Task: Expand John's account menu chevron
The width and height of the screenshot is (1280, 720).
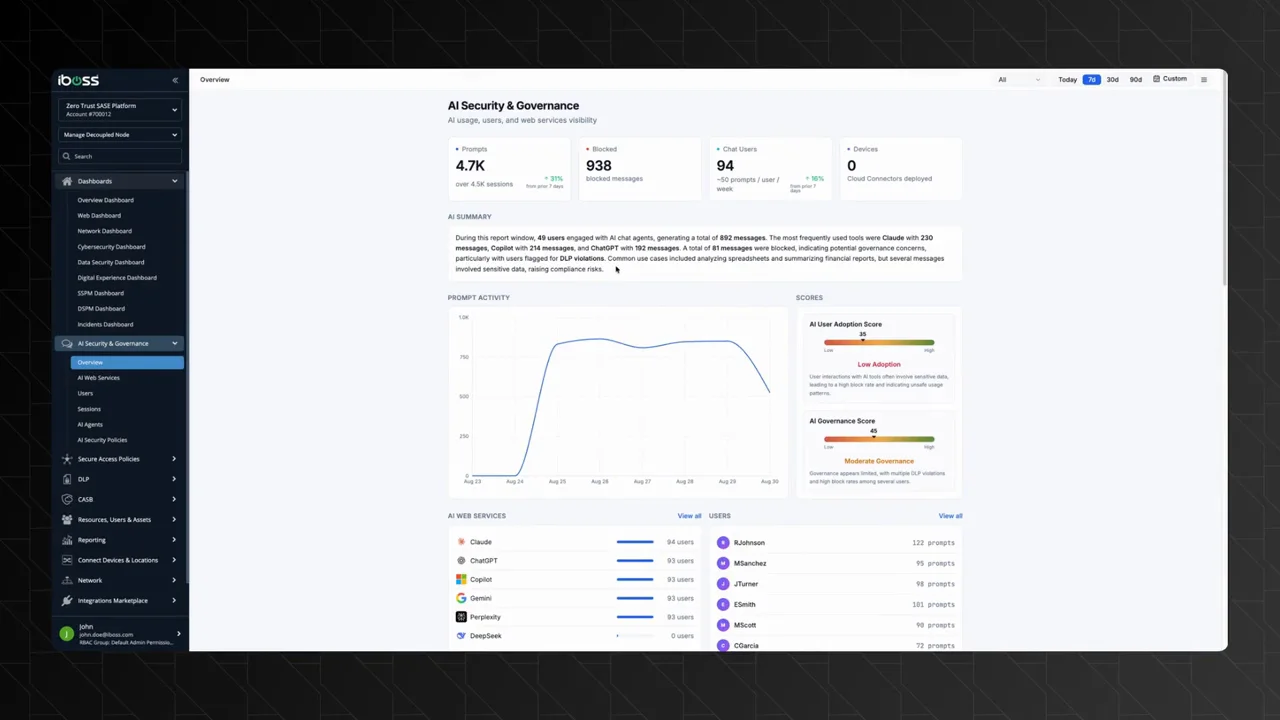Action: coord(179,634)
